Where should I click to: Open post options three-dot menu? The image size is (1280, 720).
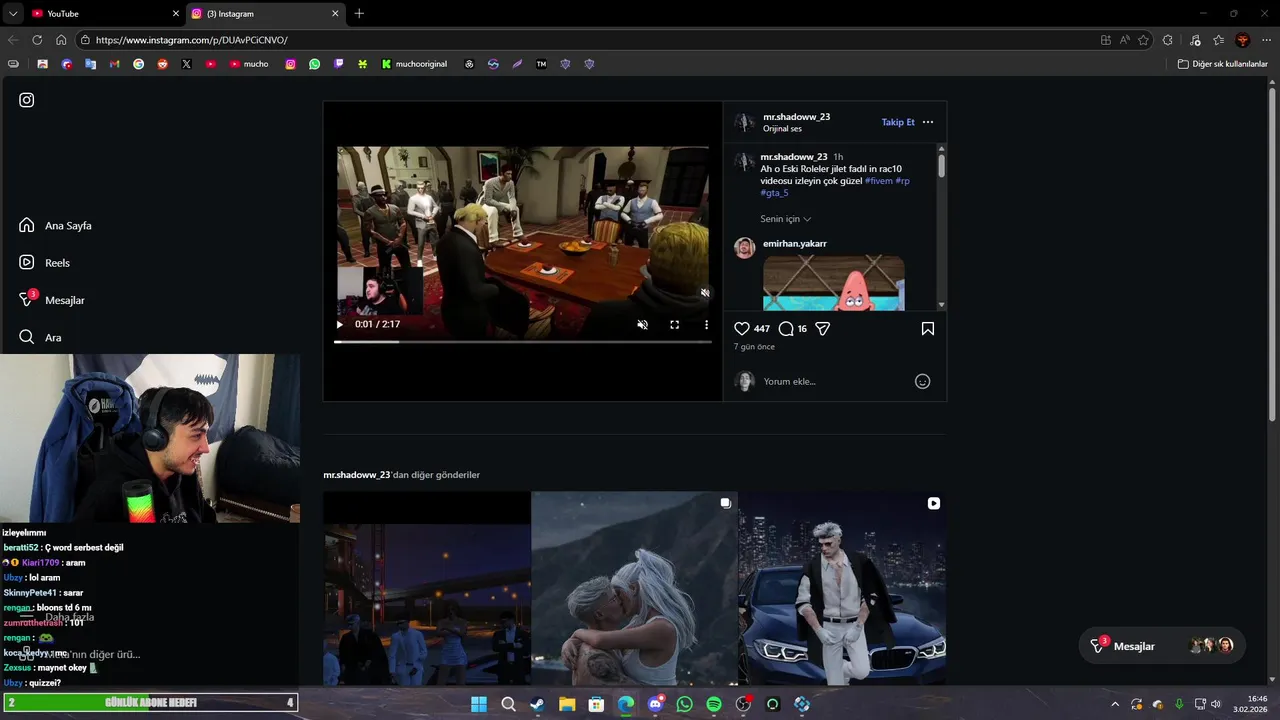pos(928,122)
